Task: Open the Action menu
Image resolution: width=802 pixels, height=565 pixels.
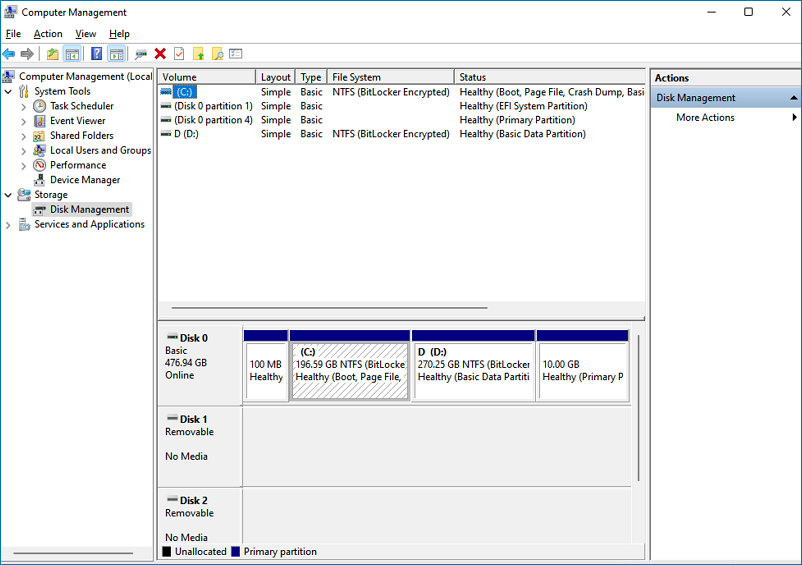Action: [48, 34]
